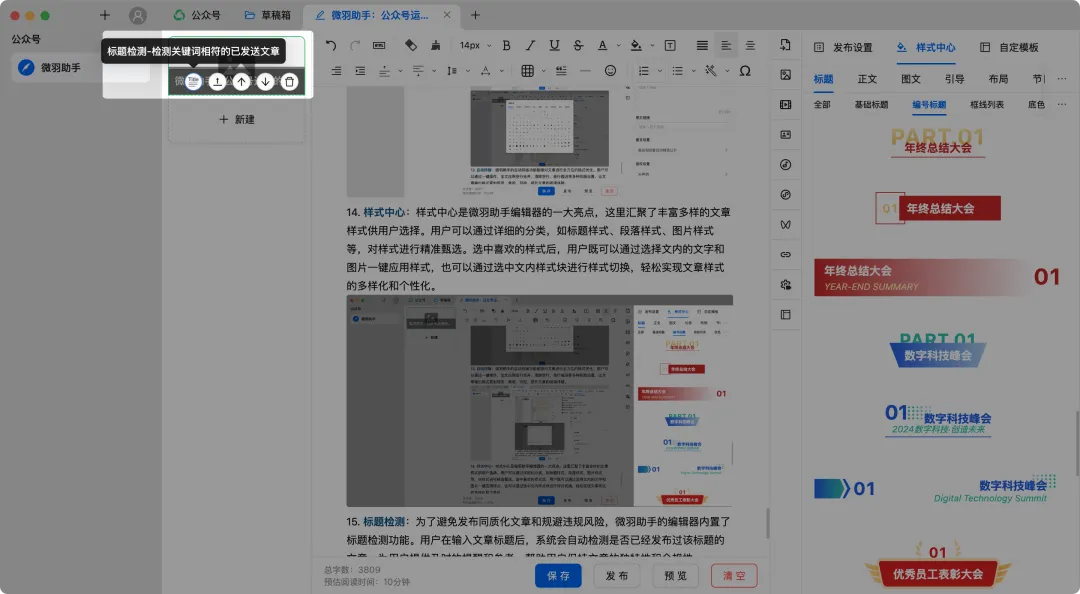Viewport: 1080px width, 594px height.
Task: Click the layout template icon in side strip
Action: click(785, 315)
